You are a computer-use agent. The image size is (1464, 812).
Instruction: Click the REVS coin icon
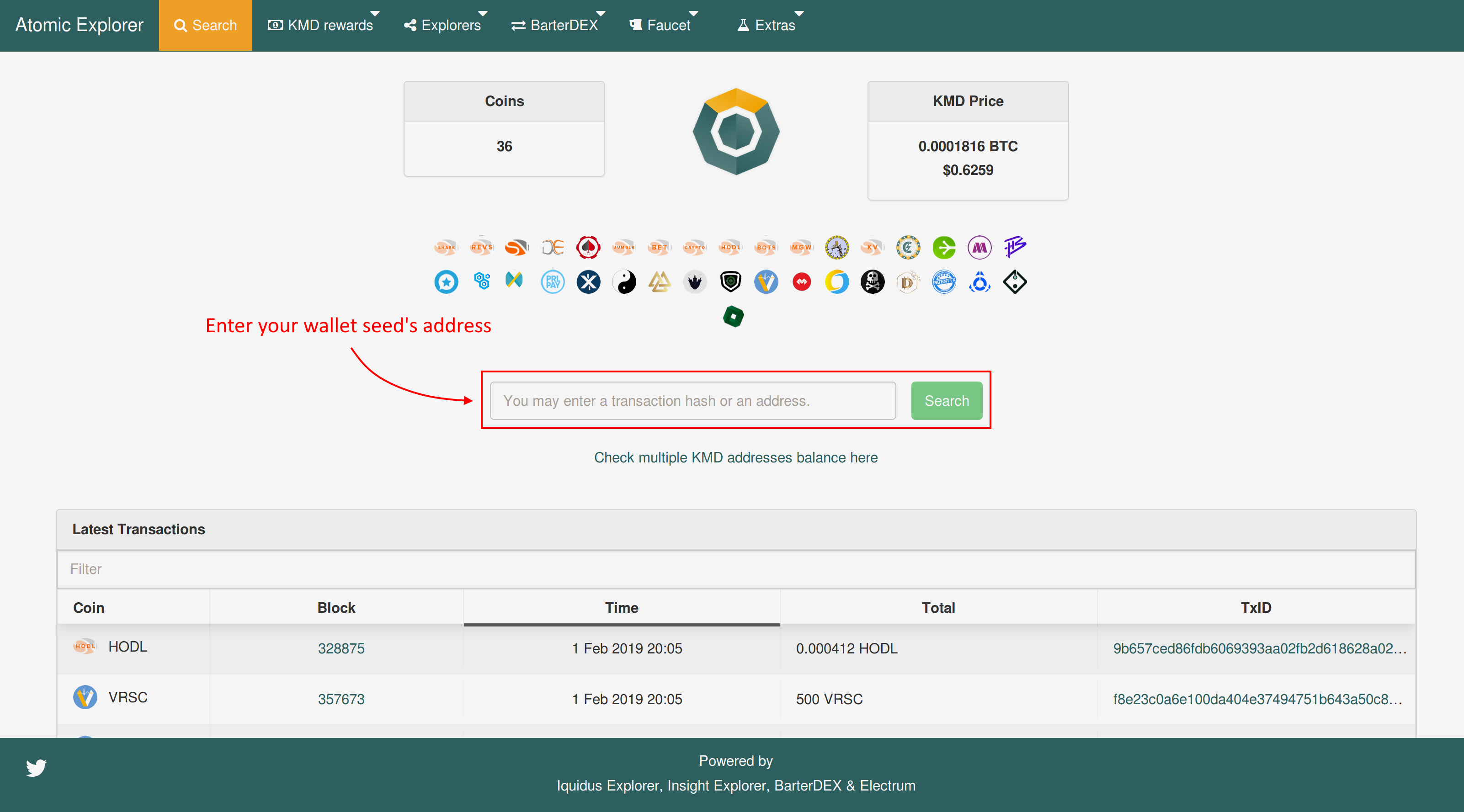(x=481, y=247)
